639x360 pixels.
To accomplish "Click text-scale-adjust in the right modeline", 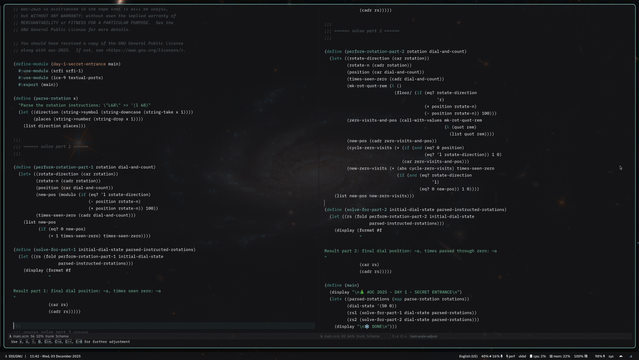I will pyautogui.click(x=423, y=336).
